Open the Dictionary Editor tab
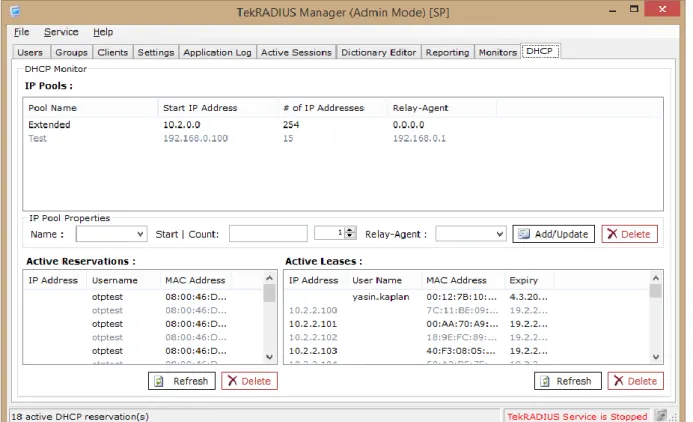Viewport: 693px width, 422px height. (x=378, y=52)
